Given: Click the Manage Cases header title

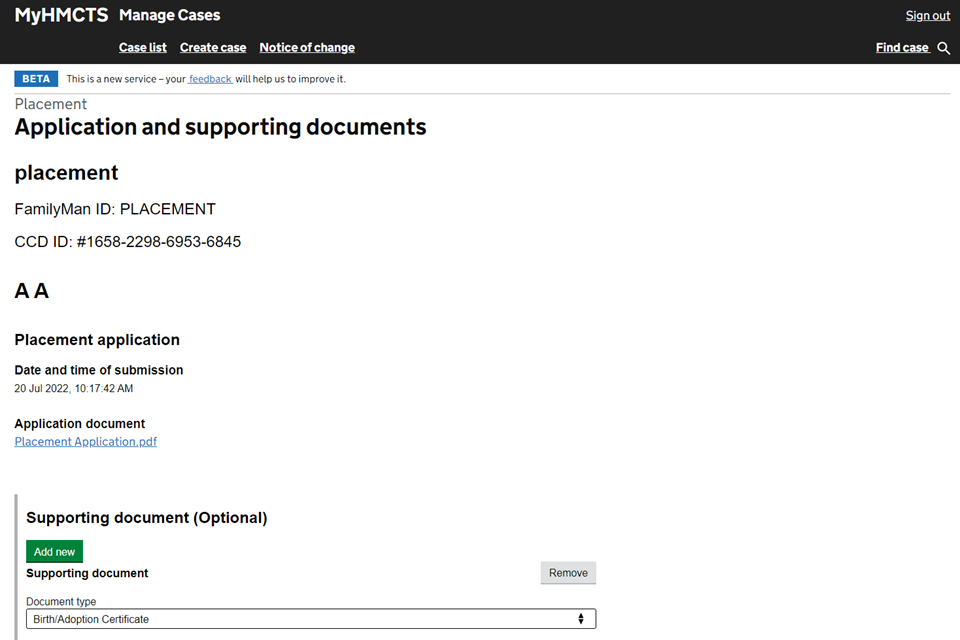Looking at the screenshot, I should (x=170, y=15).
